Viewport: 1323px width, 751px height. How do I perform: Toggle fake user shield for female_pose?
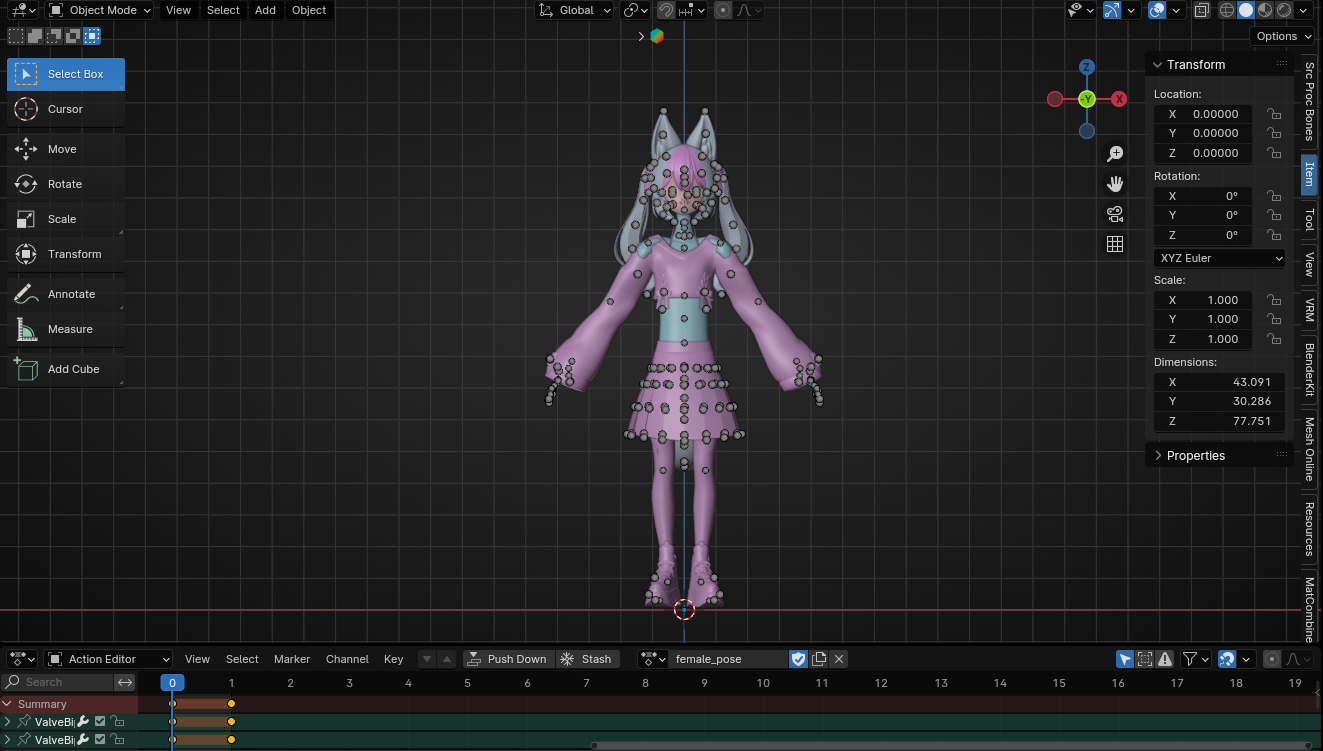click(x=798, y=659)
